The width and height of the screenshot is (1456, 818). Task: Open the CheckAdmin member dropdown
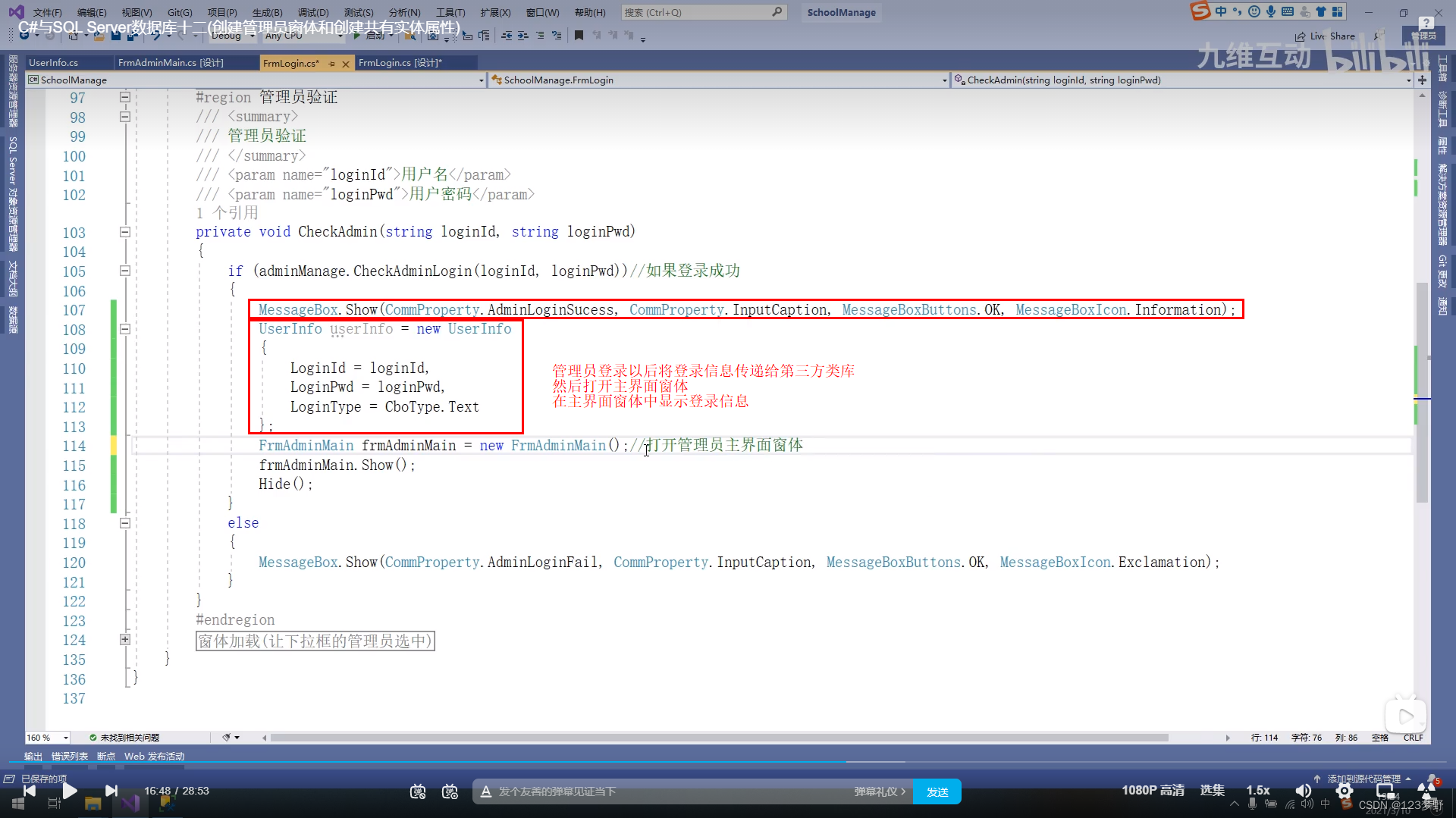click(x=1182, y=80)
